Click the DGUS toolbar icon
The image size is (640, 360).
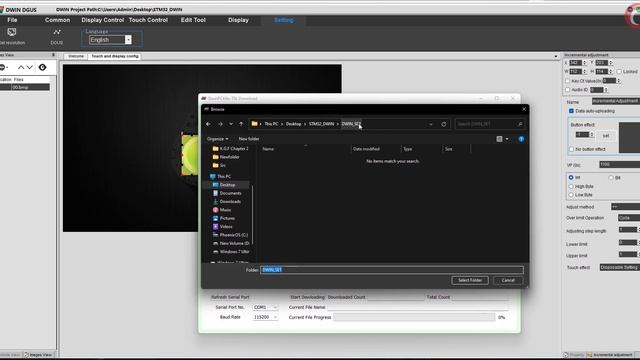coord(57,32)
